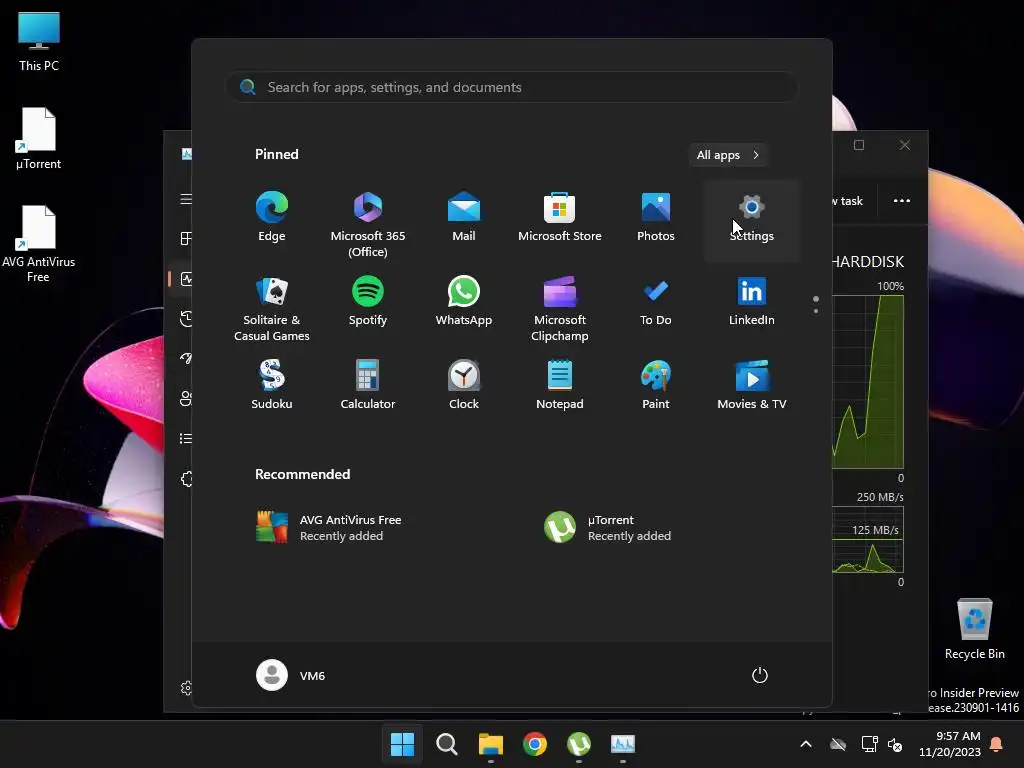This screenshot has height=768, width=1024.
Task: Open Microsoft Clipchamp
Action: [x=560, y=308]
